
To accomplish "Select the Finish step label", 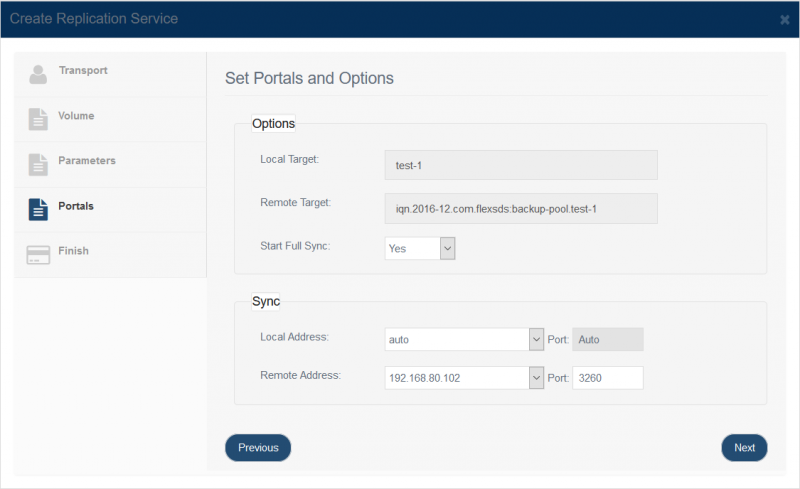I will [x=73, y=251].
